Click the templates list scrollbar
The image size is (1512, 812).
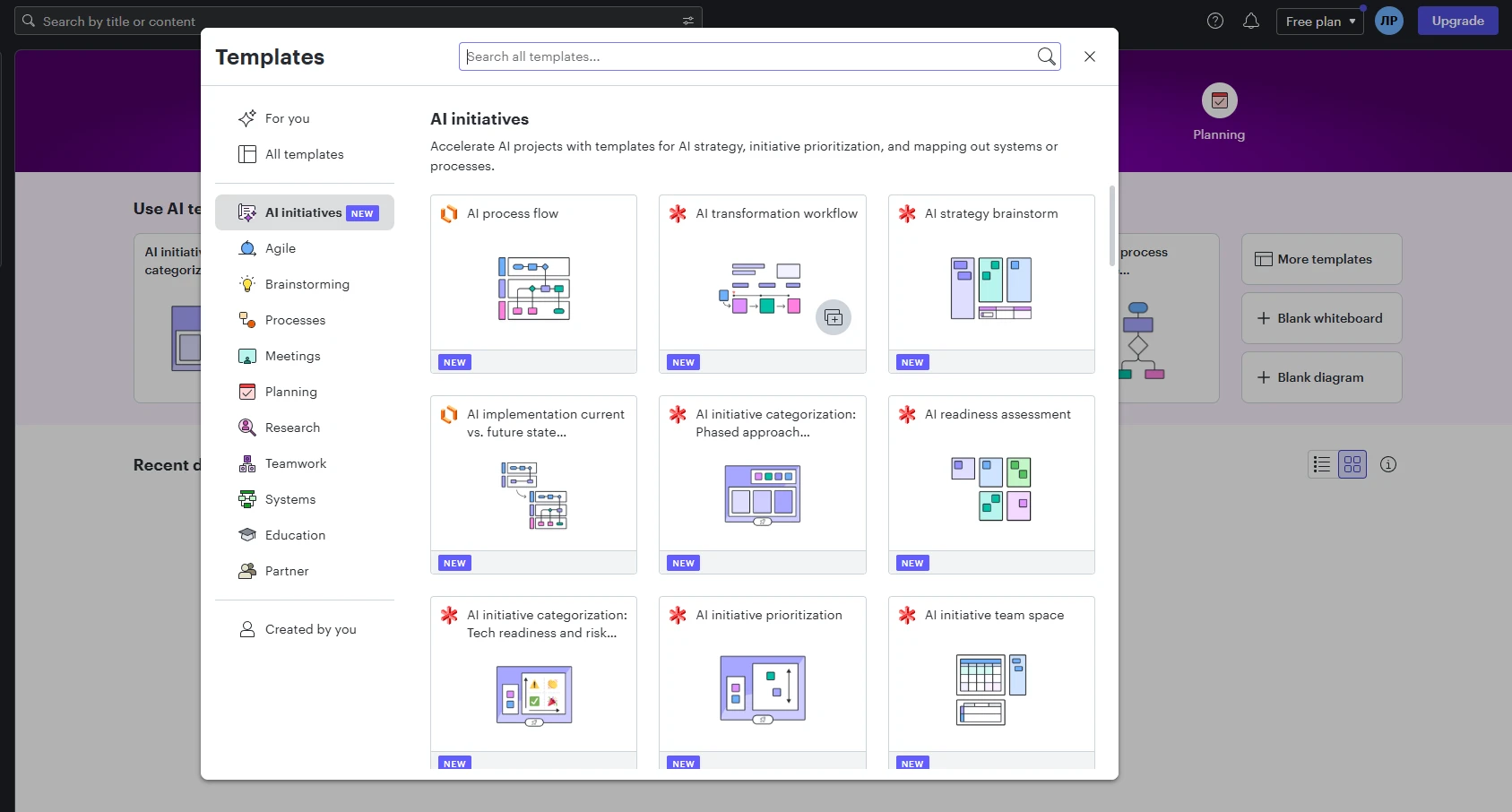point(1112,226)
